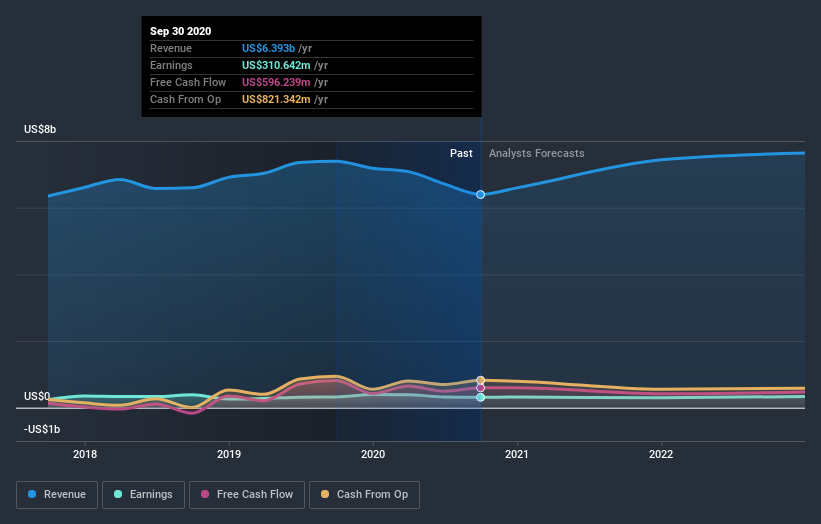Click the Past label on chart
821x524 pixels.
pyautogui.click(x=461, y=153)
